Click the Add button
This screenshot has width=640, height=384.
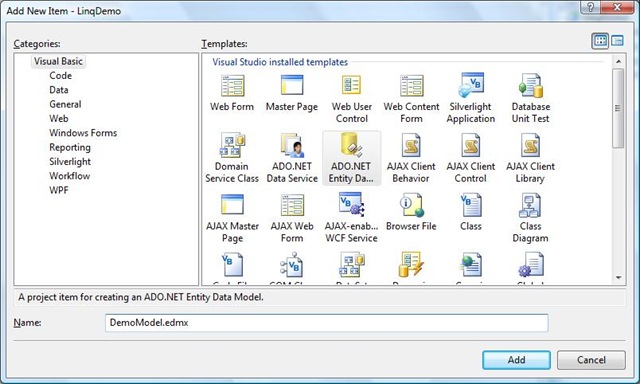[516, 360]
